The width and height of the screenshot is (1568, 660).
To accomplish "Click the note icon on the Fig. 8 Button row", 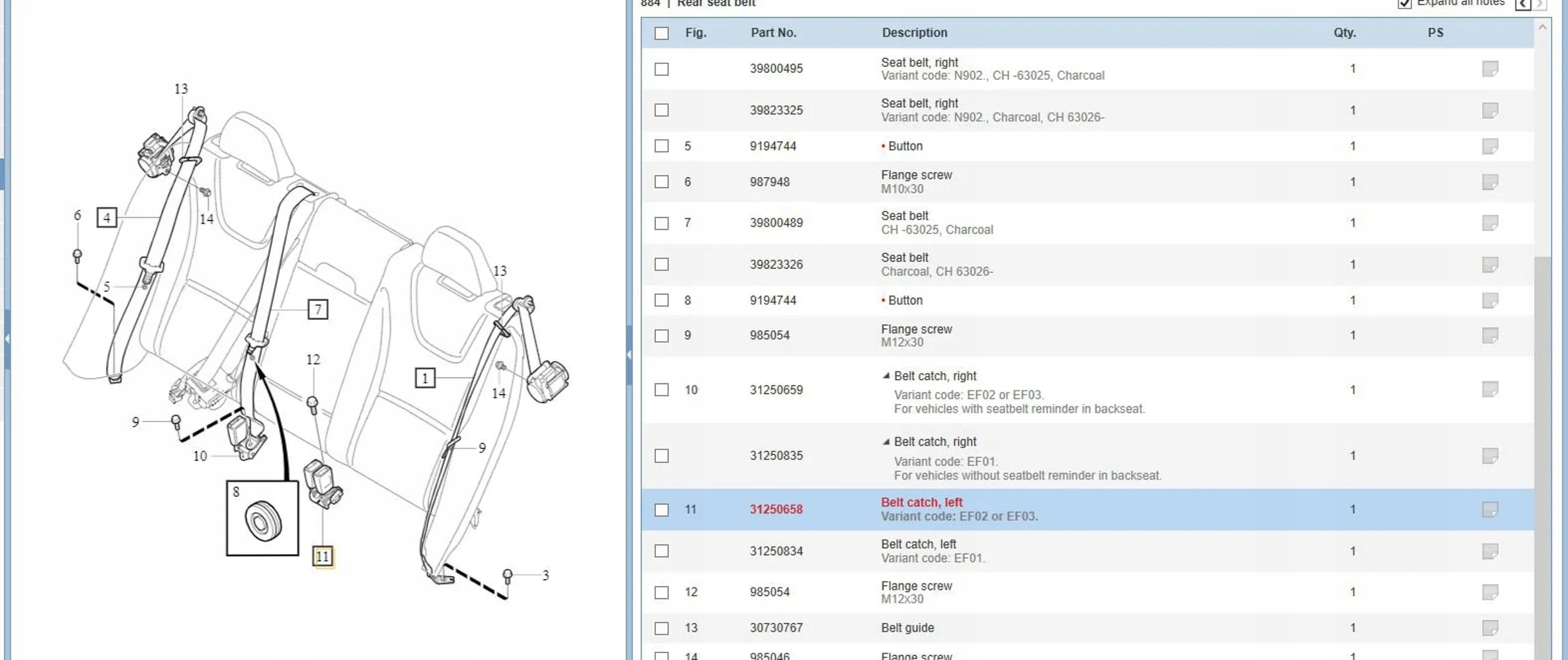I will (1490, 301).
